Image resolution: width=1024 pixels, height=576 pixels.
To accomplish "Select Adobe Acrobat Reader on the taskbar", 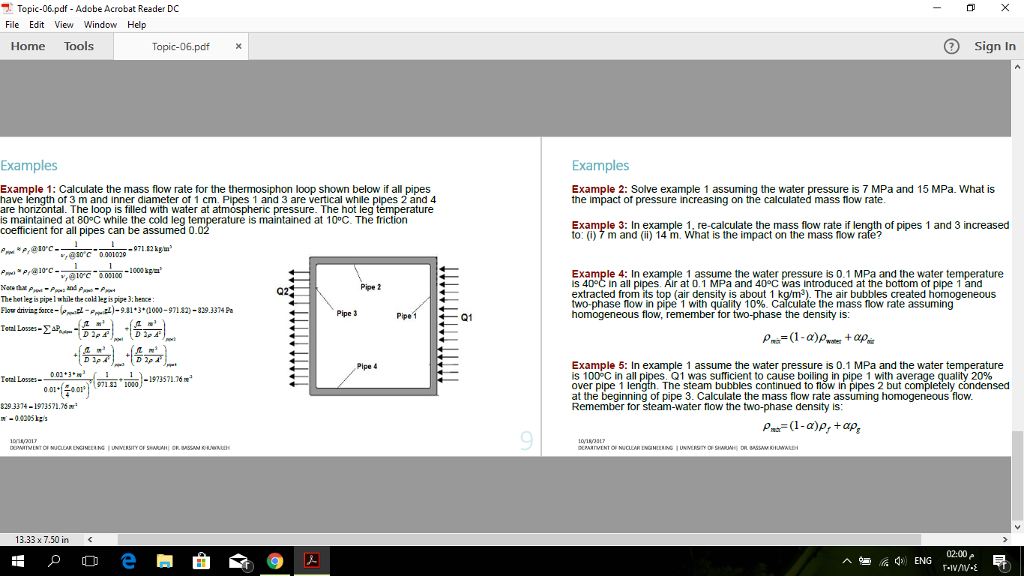I will [x=311, y=561].
